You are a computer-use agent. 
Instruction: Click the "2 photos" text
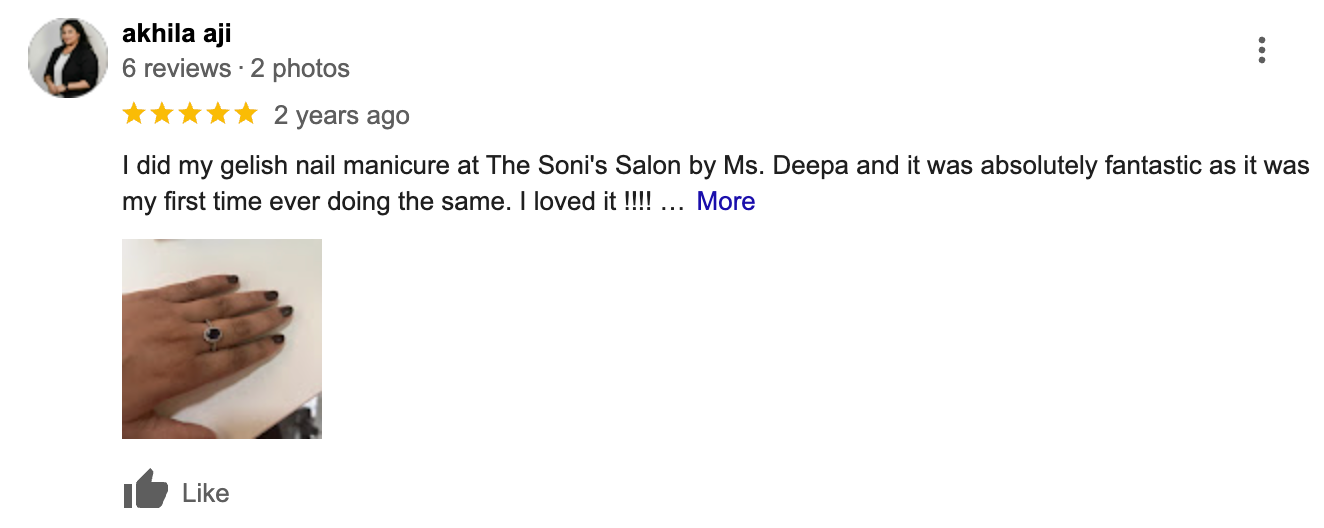tap(299, 69)
